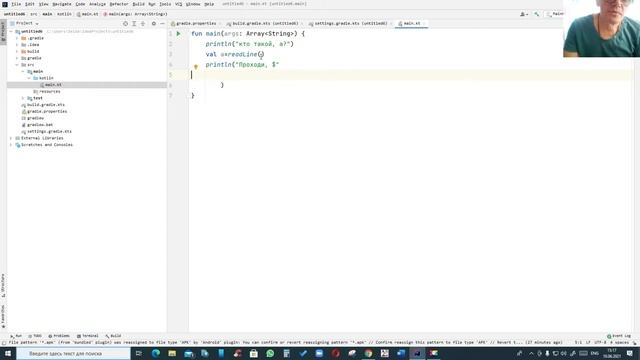Click the empty fifth code line in the editor
The height and width of the screenshot is (360, 640).
410,75
